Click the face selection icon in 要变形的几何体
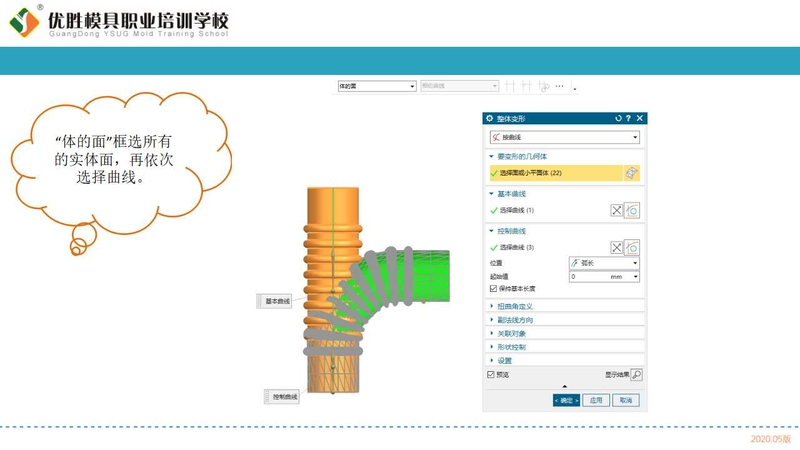800x450 pixels. click(x=631, y=173)
